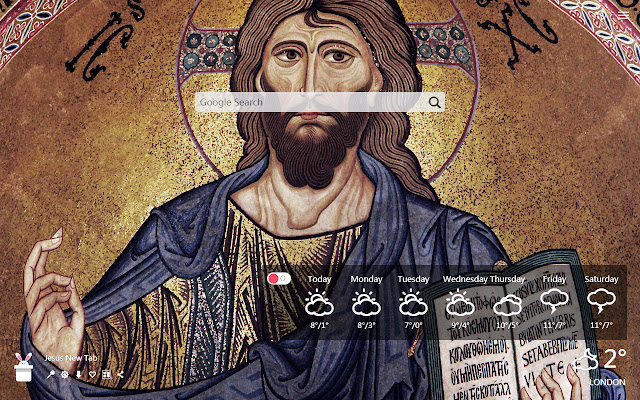This screenshot has height=400, width=640.
Task: Click Wednesday's weather forecast icon
Action: click(x=460, y=303)
